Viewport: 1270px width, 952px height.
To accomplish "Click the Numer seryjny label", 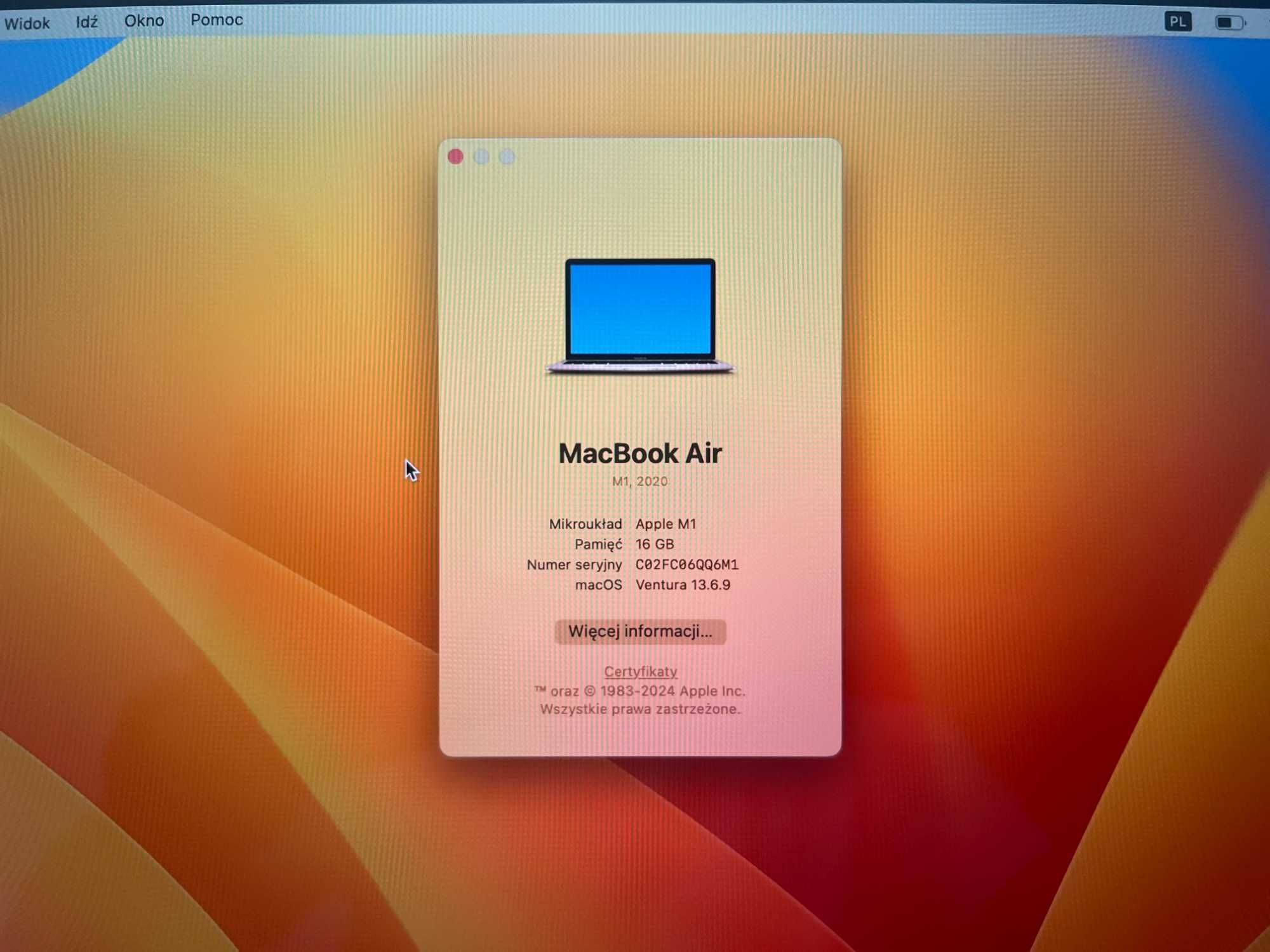I will 574,565.
